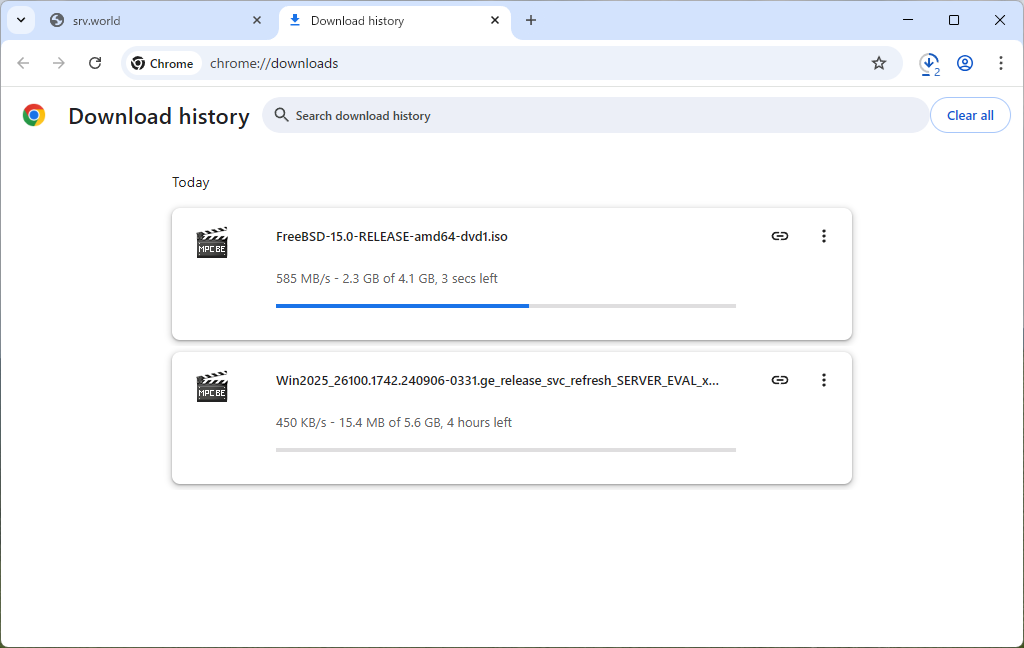Open the three-dot menu for FreeBSD download
1024x648 pixels.
(824, 236)
